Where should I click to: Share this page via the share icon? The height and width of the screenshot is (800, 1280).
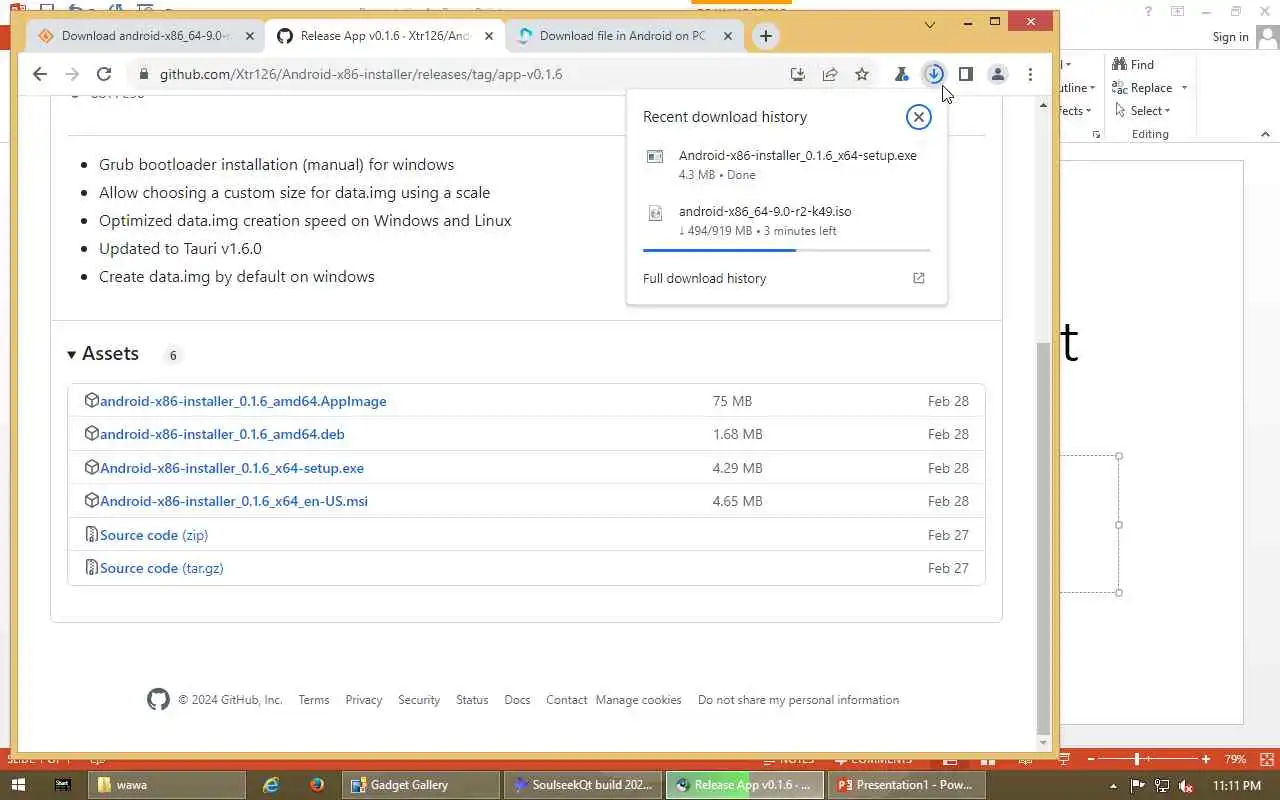(x=830, y=74)
